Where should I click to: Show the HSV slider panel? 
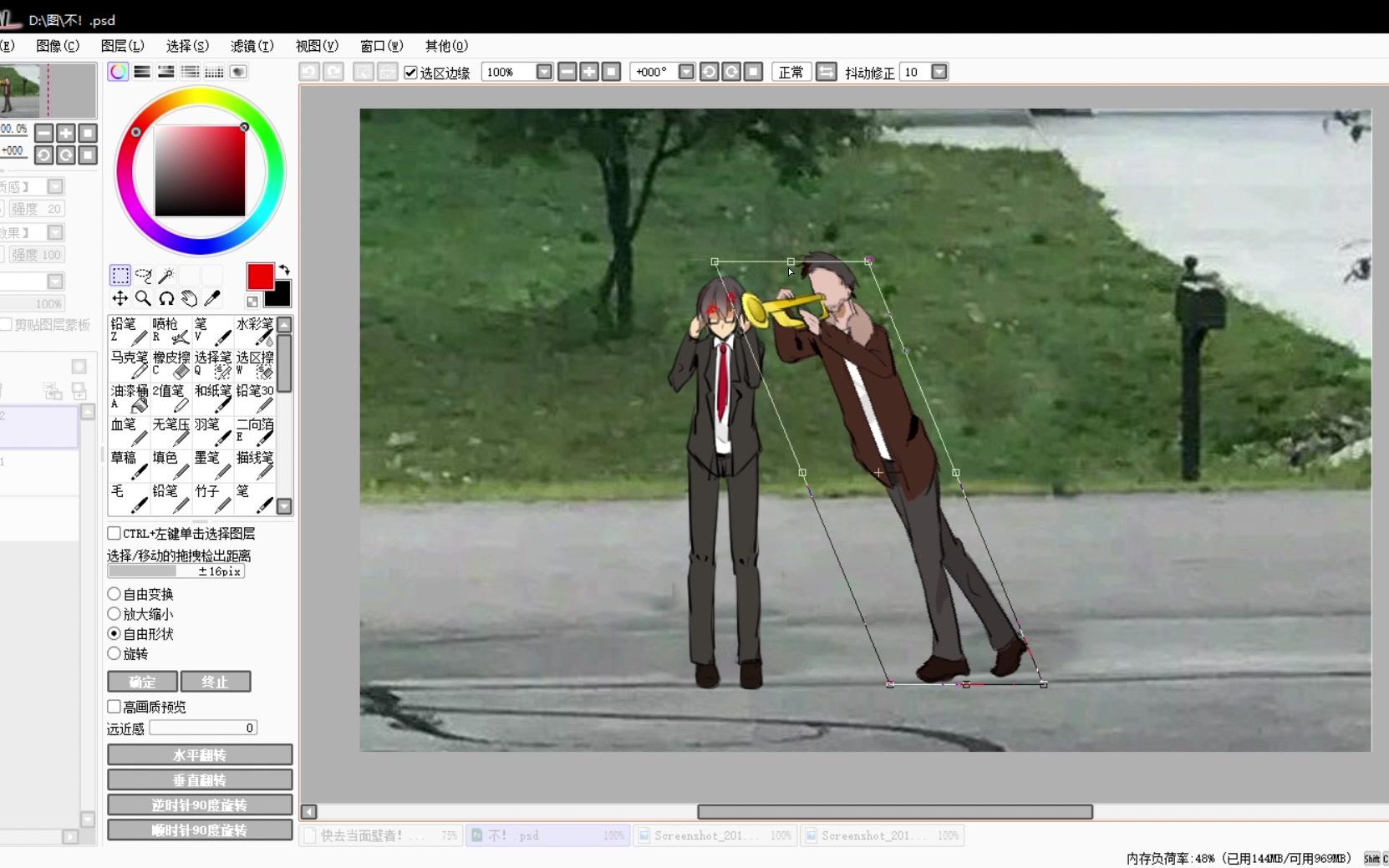[166, 72]
